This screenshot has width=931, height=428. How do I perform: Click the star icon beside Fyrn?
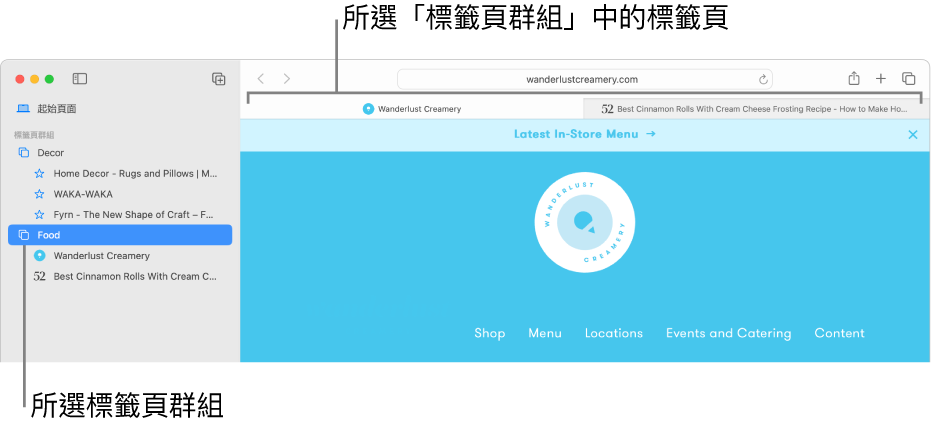[x=39, y=214]
